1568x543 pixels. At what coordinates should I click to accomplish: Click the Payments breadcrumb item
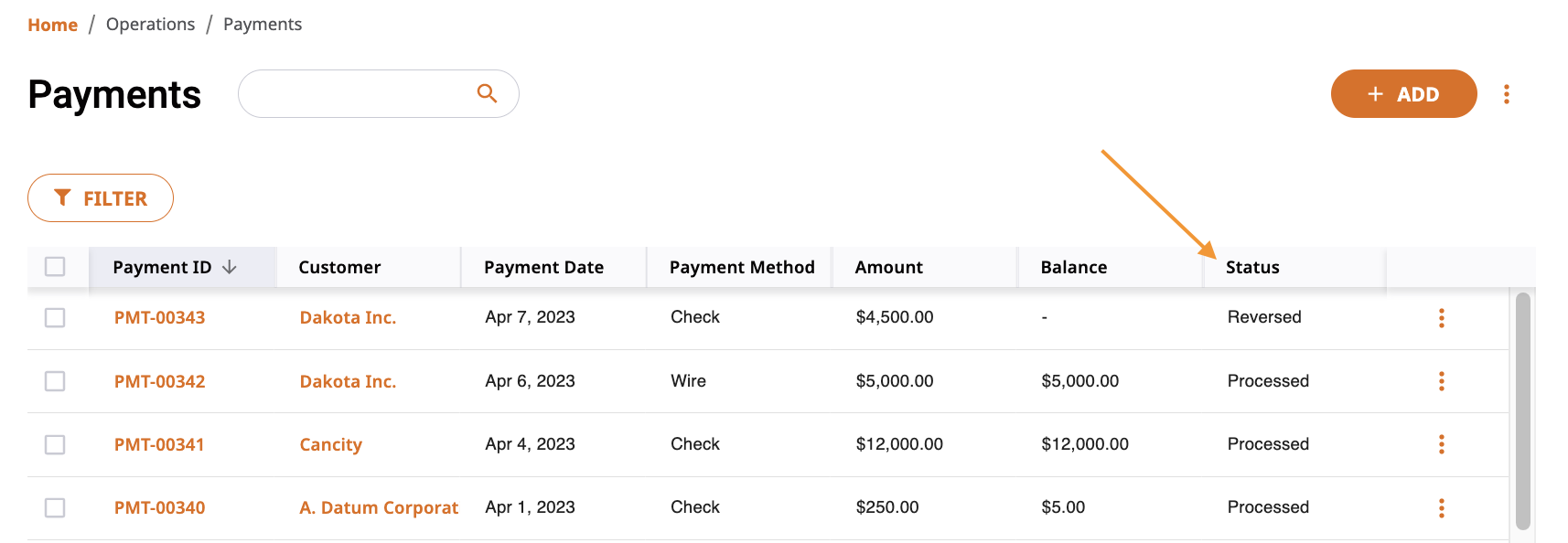click(263, 25)
